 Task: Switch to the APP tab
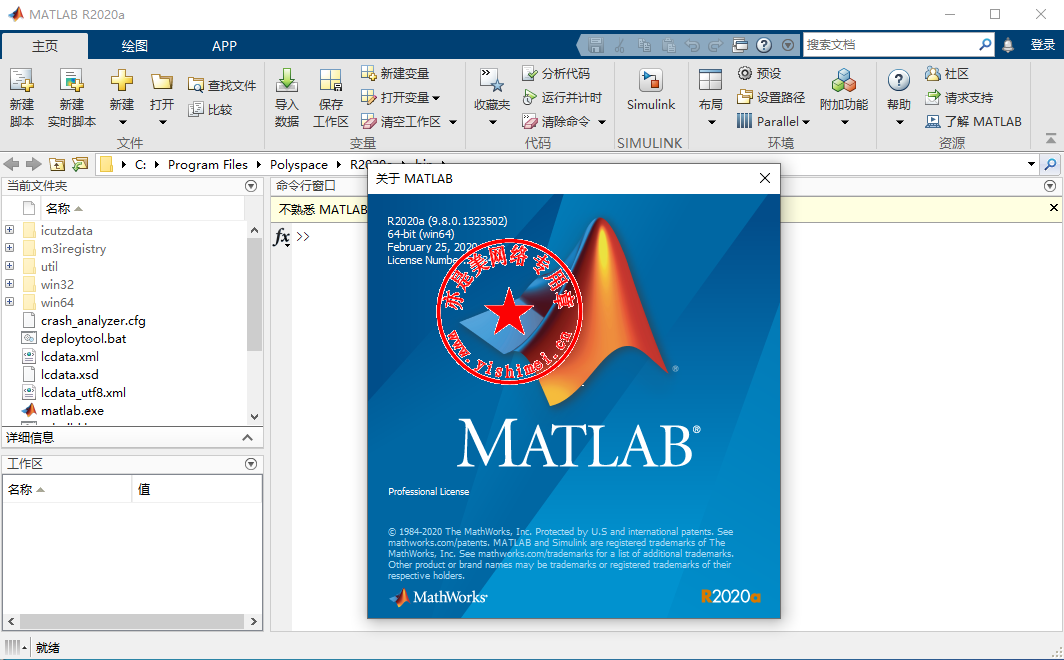[224, 46]
